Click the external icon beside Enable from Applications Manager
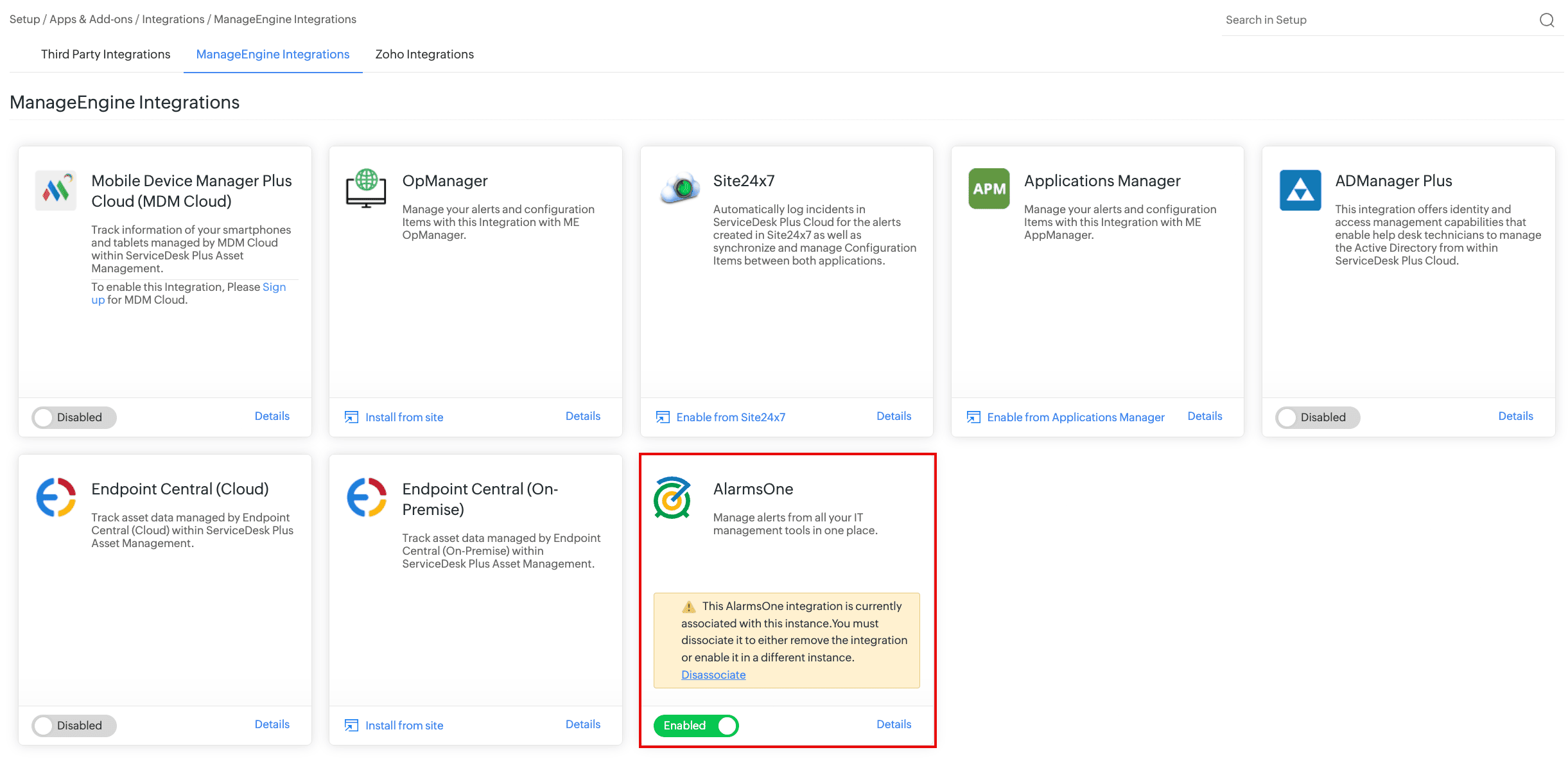This screenshot has height=759, width=1568. pos(973,417)
